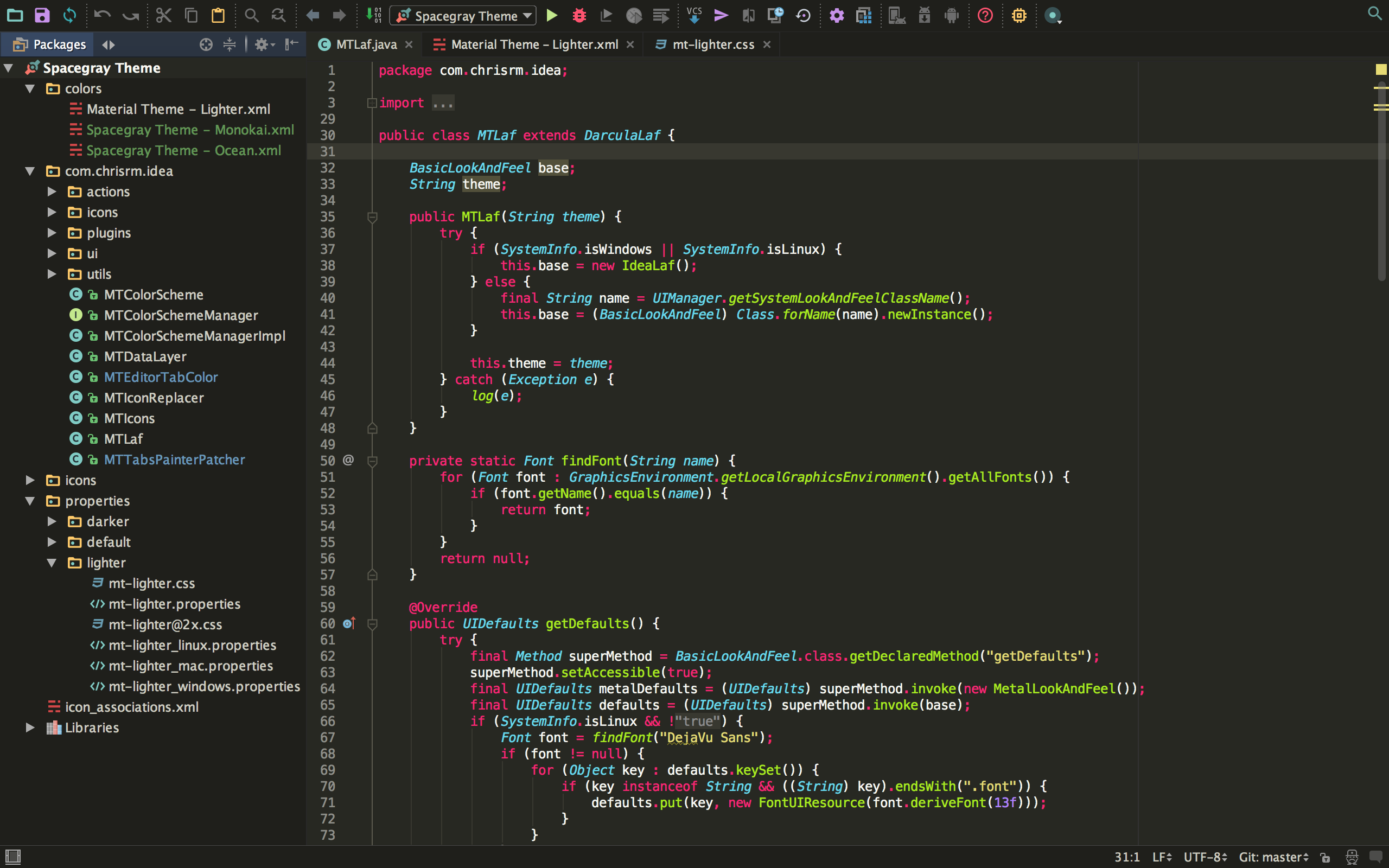Viewport: 1389px width, 868px height.
Task: Click the Git: master branch widget
Action: click(x=1273, y=857)
